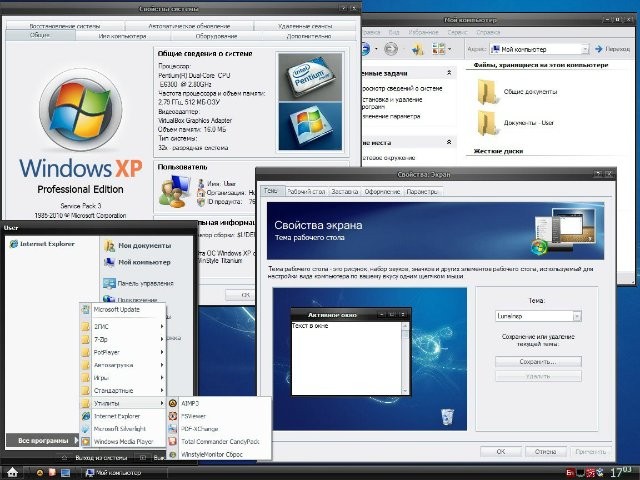The height and width of the screenshot is (480, 640).
Task: Click OK in display properties dialog
Action: pyautogui.click(x=501, y=451)
